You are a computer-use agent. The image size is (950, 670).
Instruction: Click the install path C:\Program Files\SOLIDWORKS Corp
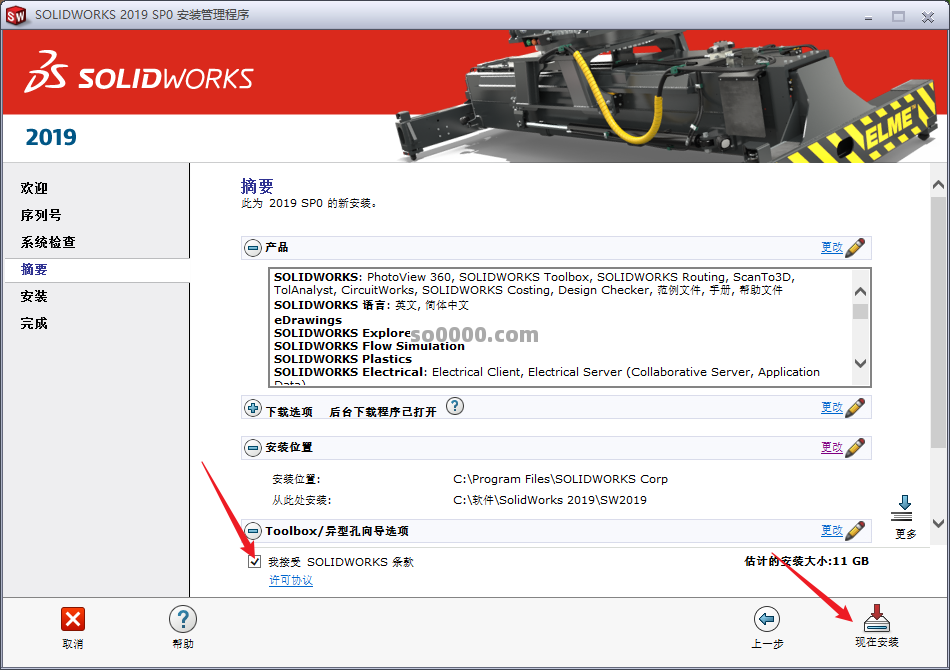[560, 479]
